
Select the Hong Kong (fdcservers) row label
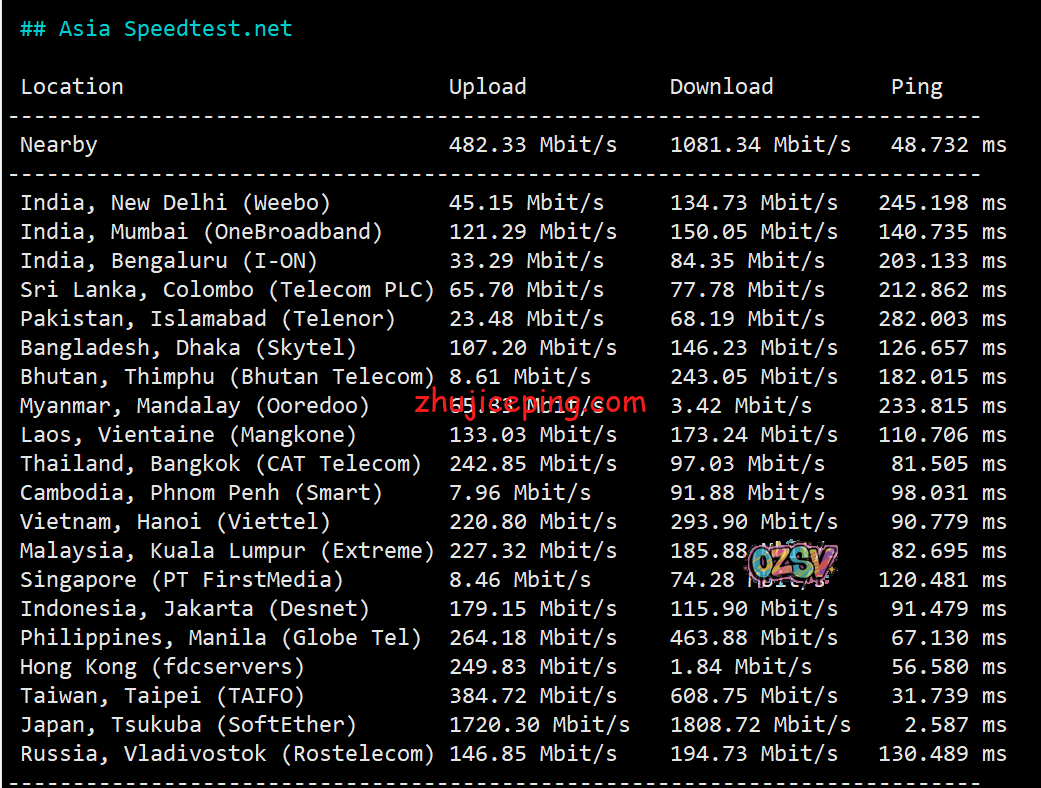pyautogui.click(x=162, y=667)
